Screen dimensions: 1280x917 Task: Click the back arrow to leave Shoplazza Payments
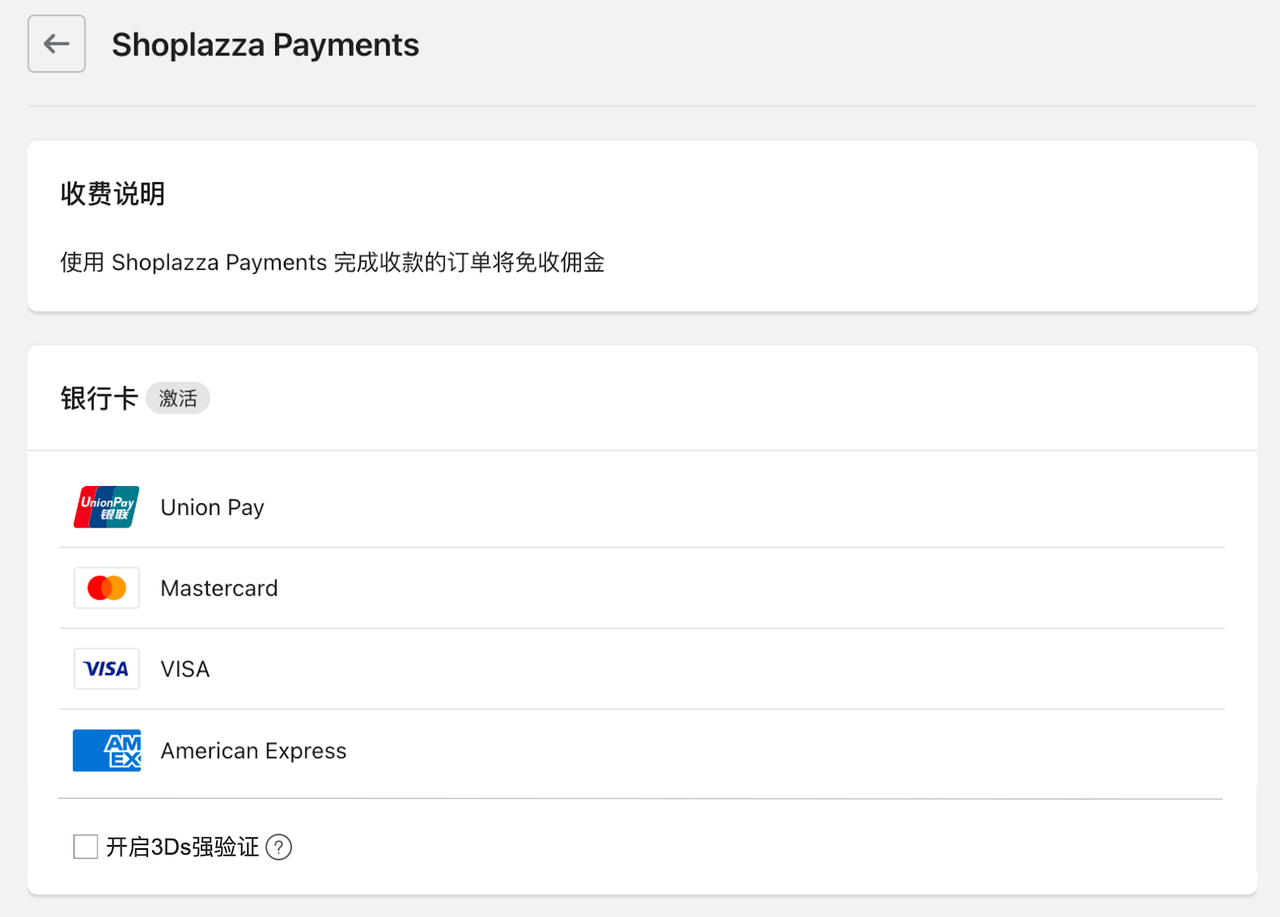(x=56, y=43)
